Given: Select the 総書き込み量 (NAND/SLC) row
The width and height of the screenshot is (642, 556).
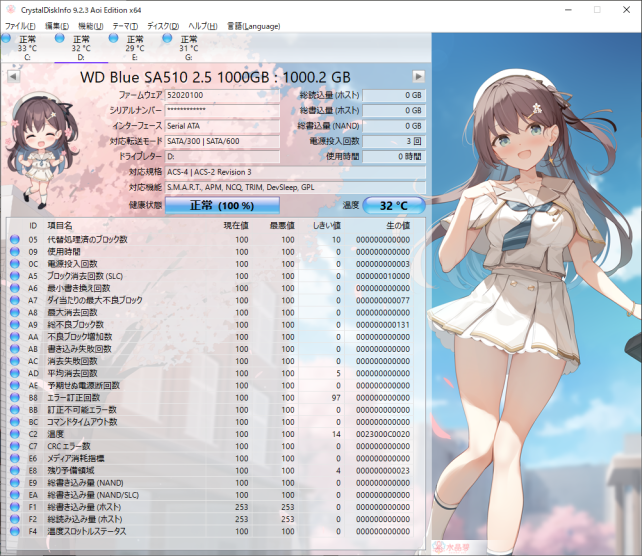Looking at the screenshot, I should pos(211,495).
